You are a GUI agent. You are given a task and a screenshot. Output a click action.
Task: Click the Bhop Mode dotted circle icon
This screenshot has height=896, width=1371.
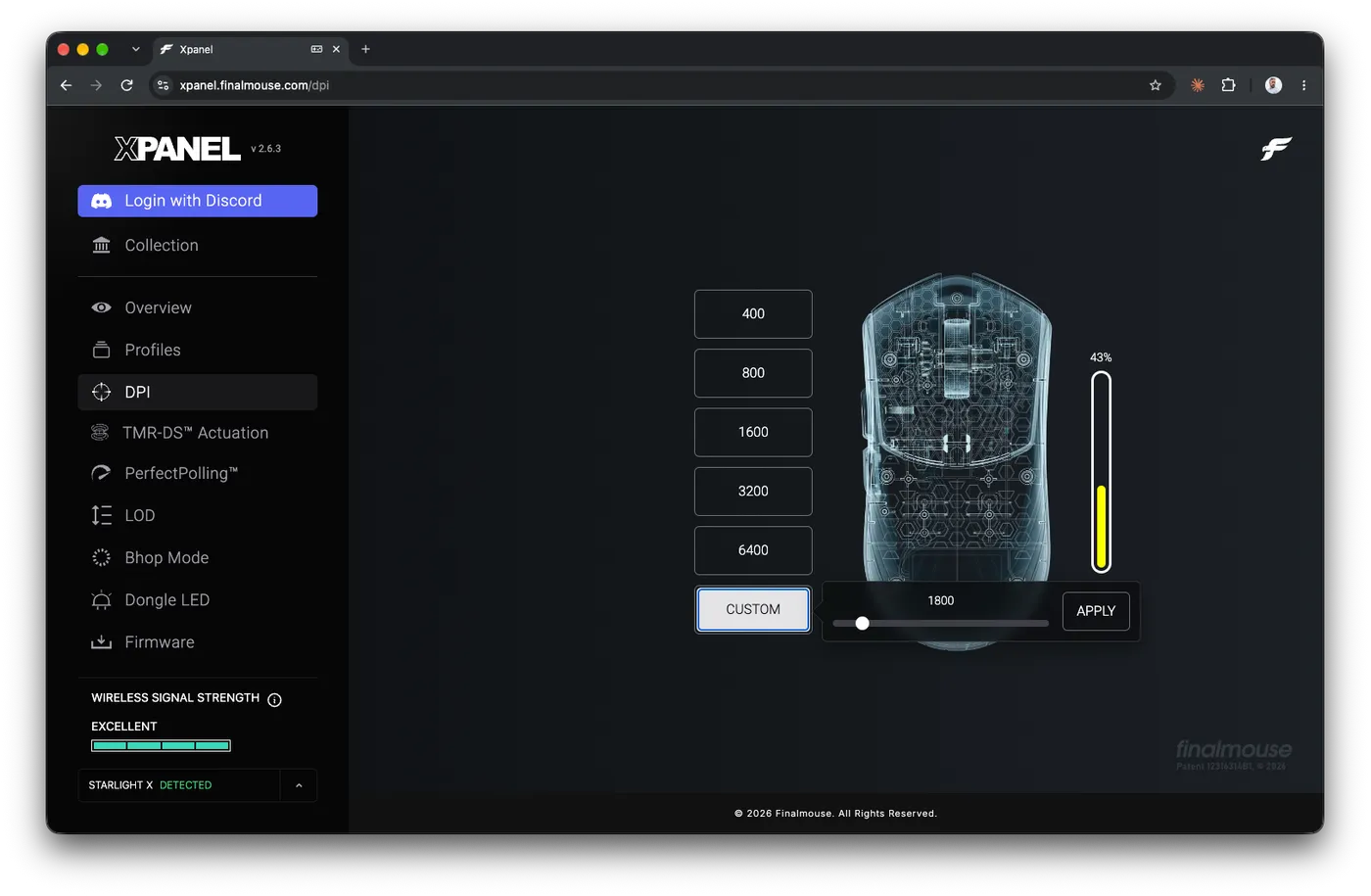pyautogui.click(x=101, y=557)
